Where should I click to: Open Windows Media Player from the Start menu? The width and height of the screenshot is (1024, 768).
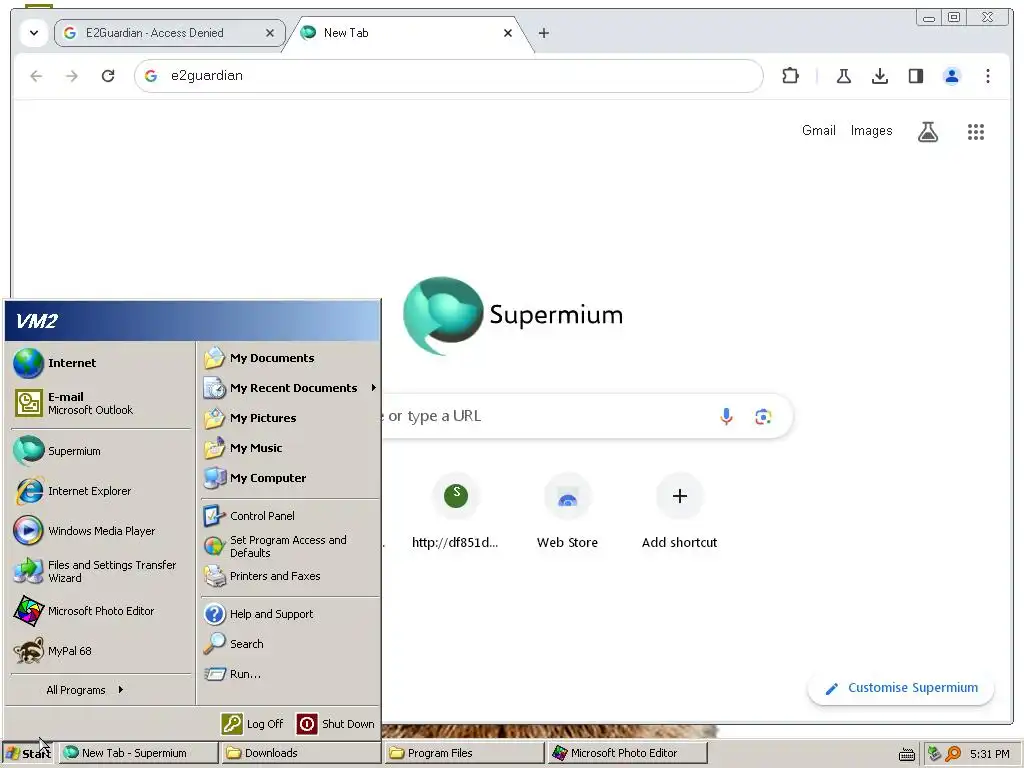(100, 531)
